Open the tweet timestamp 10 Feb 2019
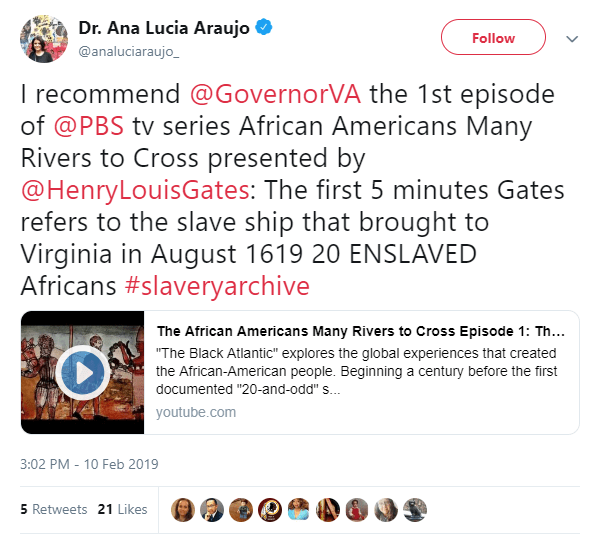This screenshot has width=601, height=535. point(89,464)
